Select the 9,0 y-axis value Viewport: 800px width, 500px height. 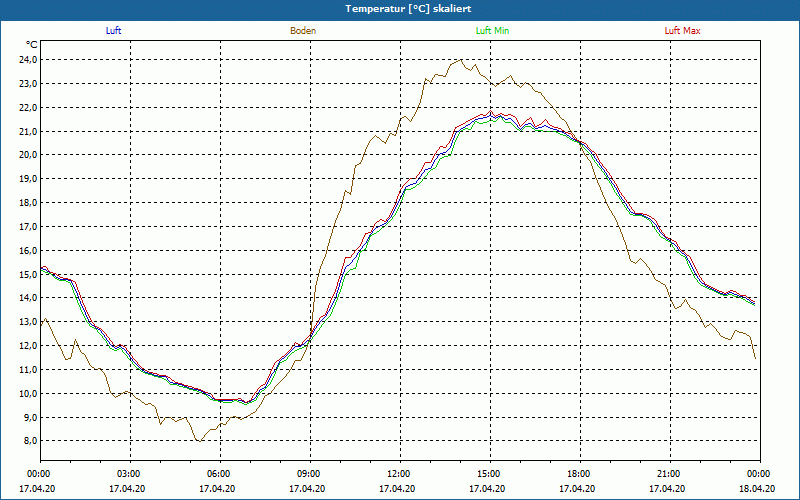[x=30, y=417]
